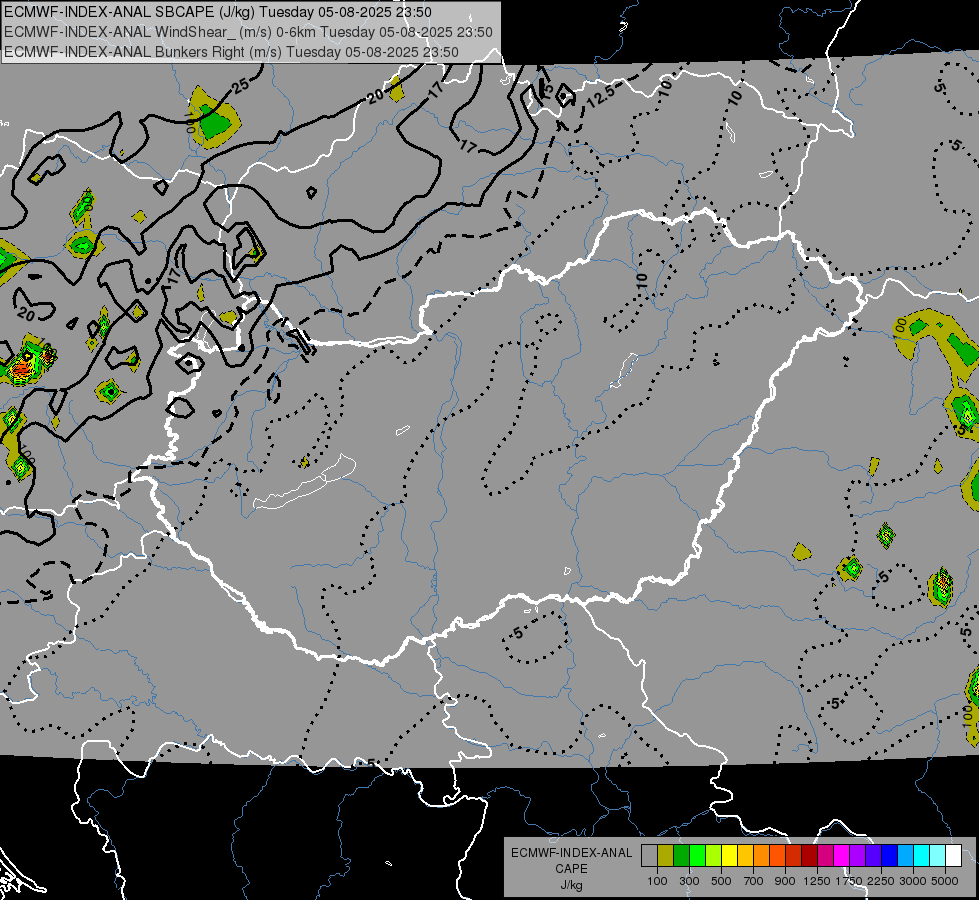Select the white legend swatch
Screen dimensions: 979x900
pyautogui.click(x=953, y=856)
